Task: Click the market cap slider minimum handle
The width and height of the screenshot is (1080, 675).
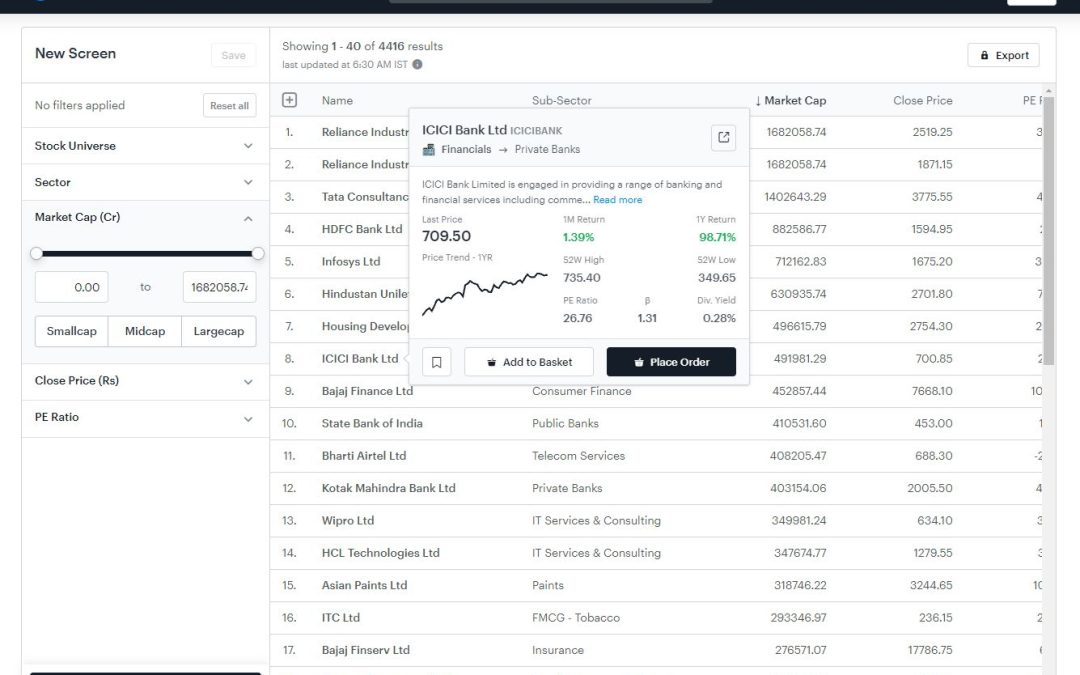Action: click(x=37, y=253)
